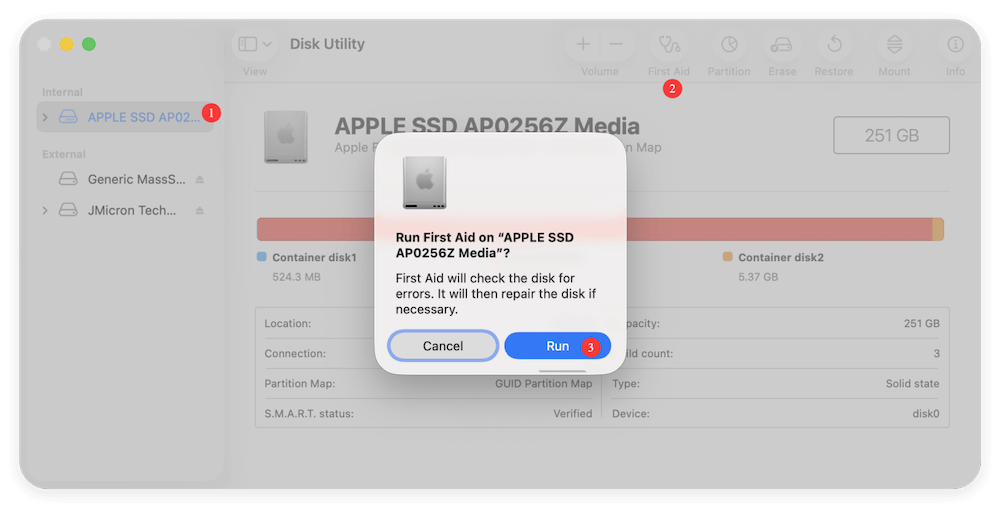Click the APPLE SSD sidebar drive icon
The height and width of the screenshot is (508, 1000).
tap(68, 117)
